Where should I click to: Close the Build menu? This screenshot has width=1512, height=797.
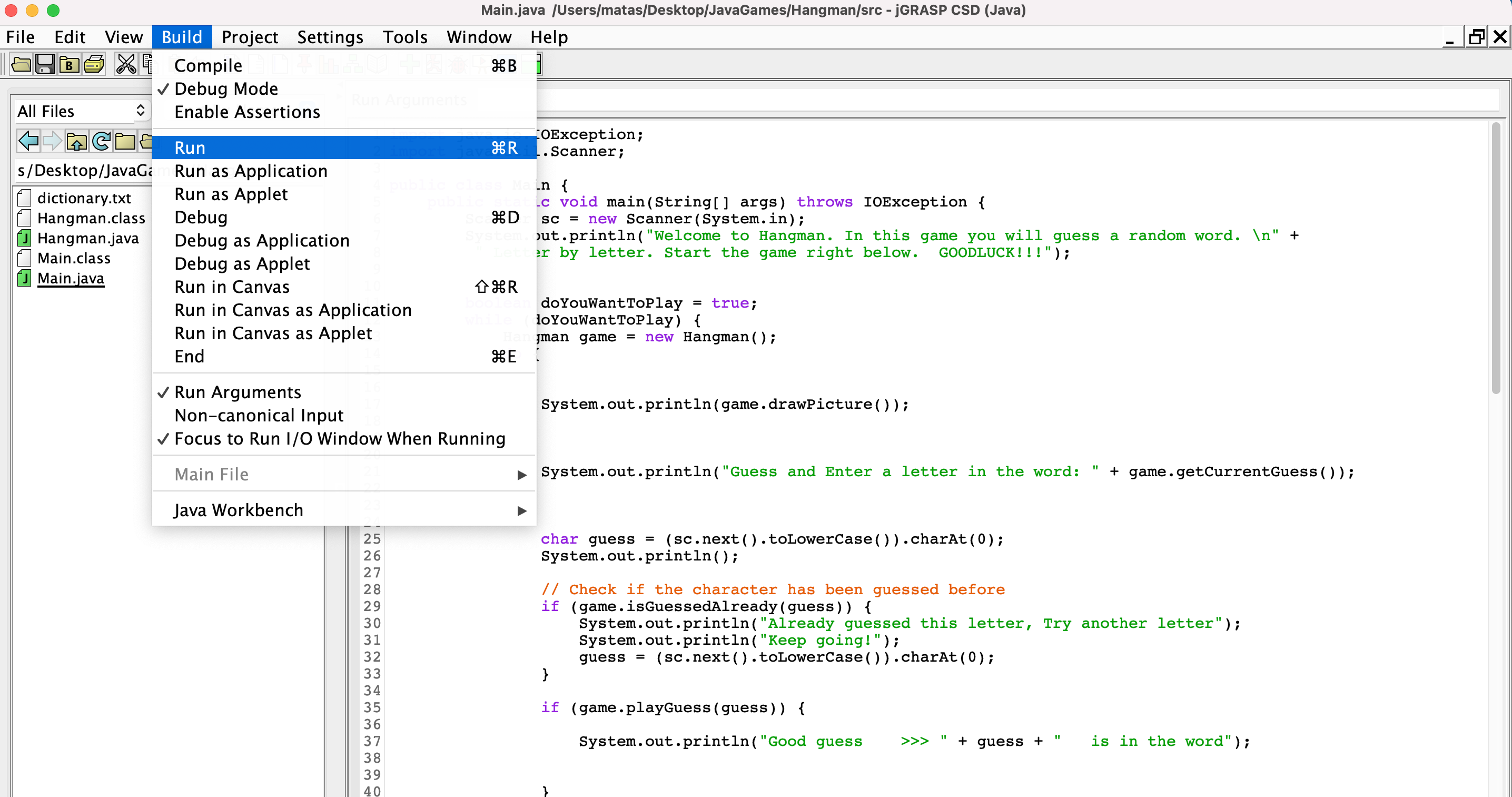182,37
